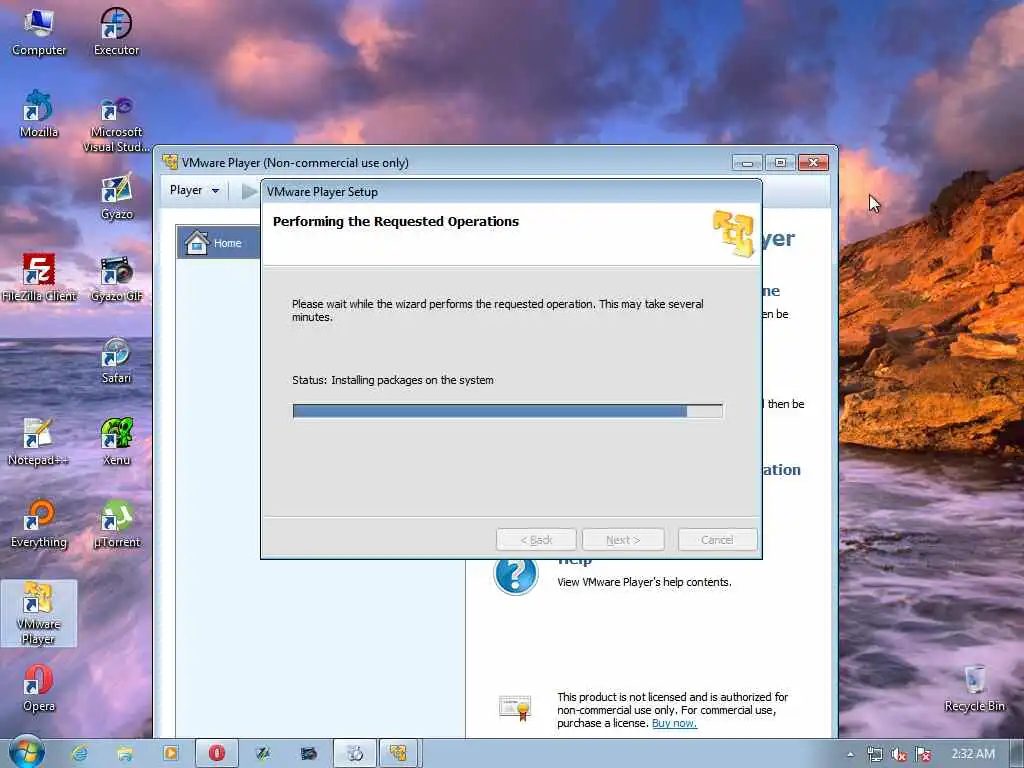Image resolution: width=1024 pixels, height=768 pixels.
Task: Click the license certificate icon
Action: [515, 708]
